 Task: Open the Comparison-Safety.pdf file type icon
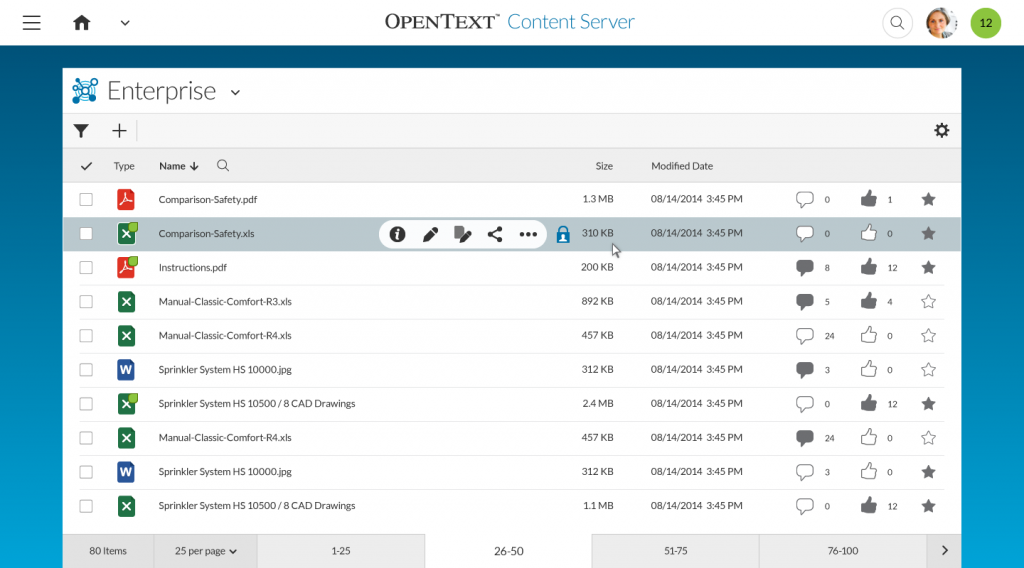126,199
